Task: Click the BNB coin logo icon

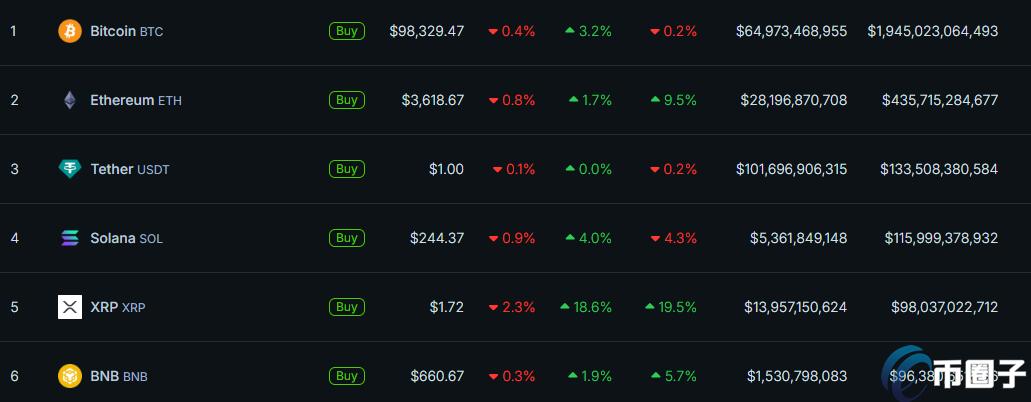Action: click(70, 376)
